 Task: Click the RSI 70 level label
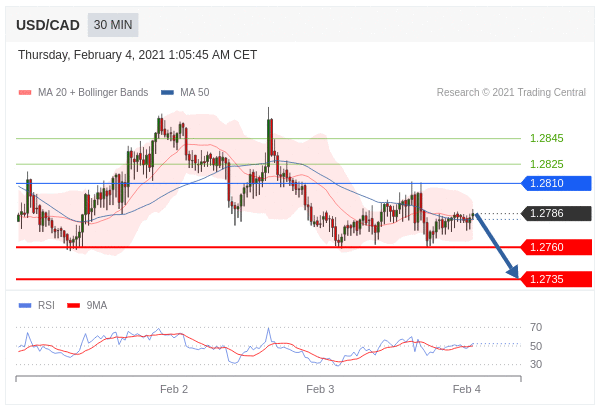tap(536, 327)
